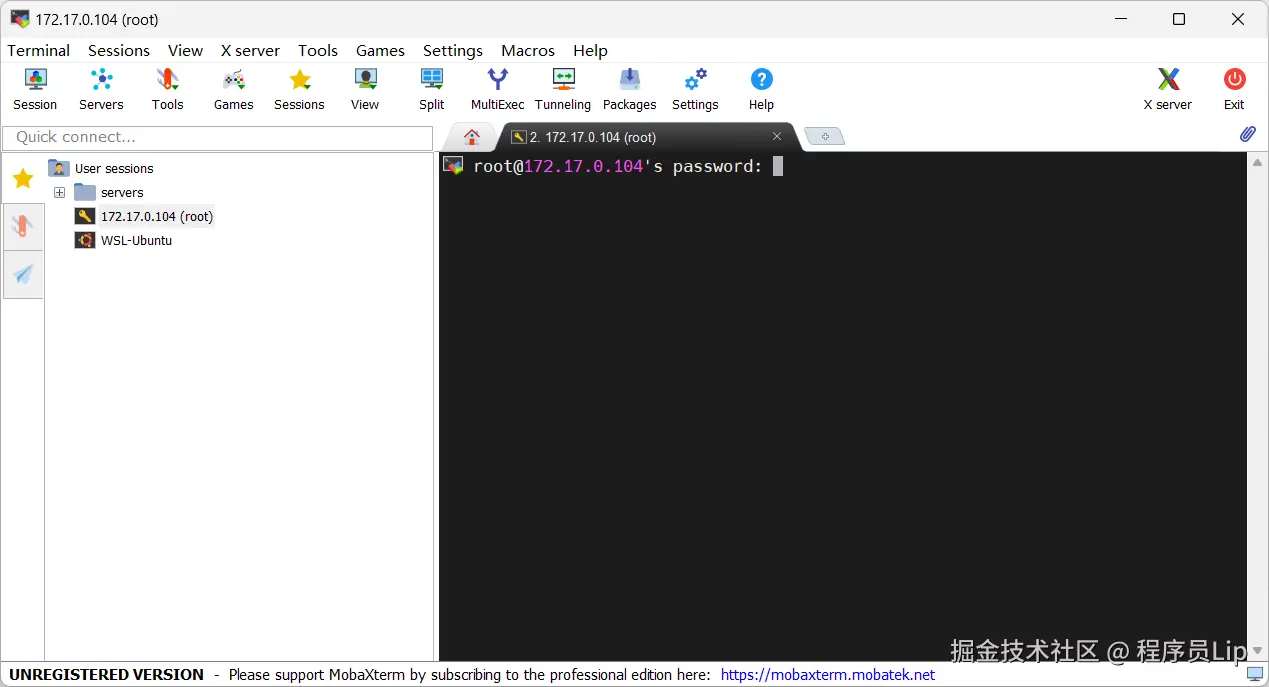
Task: Follow the mobaxterm.mobatek.net link
Action: click(x=828, y=675)
